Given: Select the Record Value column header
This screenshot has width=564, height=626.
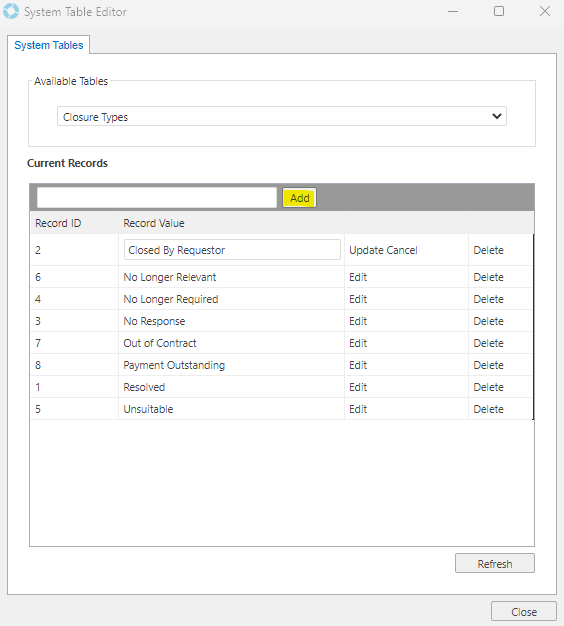Looking at the screenshot, I should coord(154,223).
